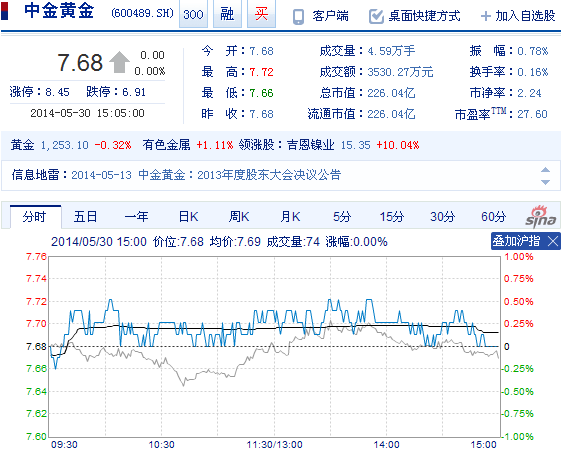Click the 最高 value 7.72

coord(261,72)
